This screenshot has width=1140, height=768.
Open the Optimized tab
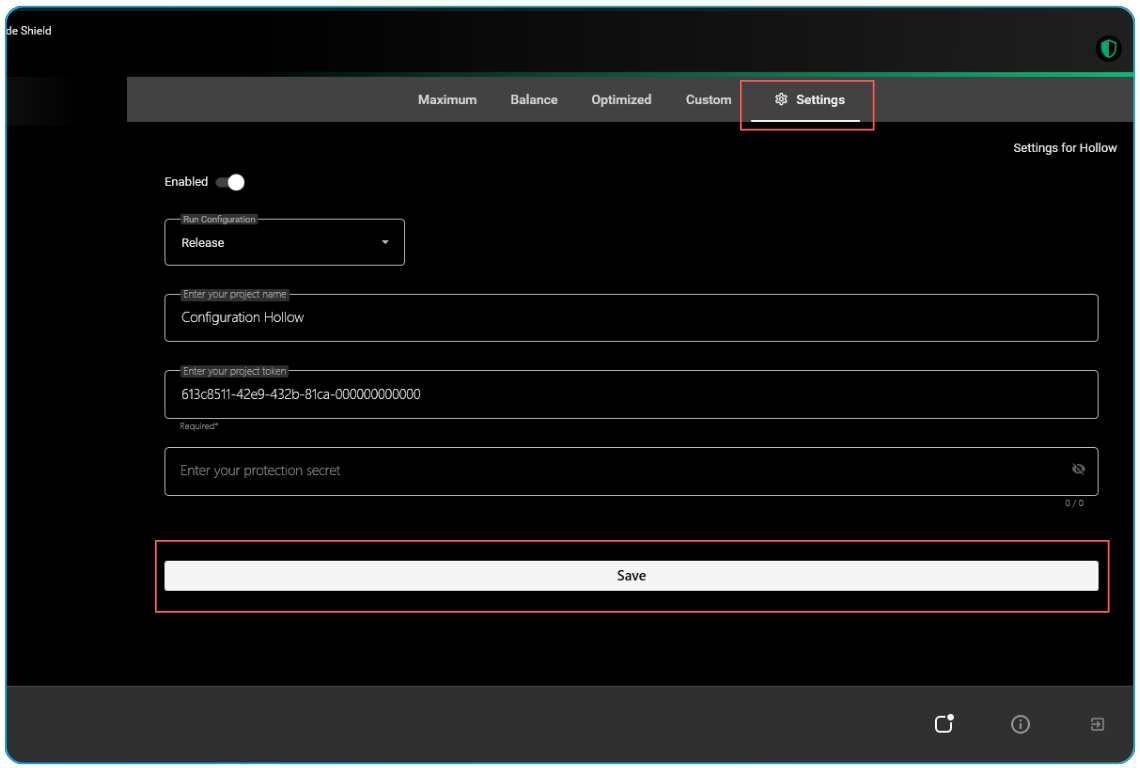click(620, 99)
